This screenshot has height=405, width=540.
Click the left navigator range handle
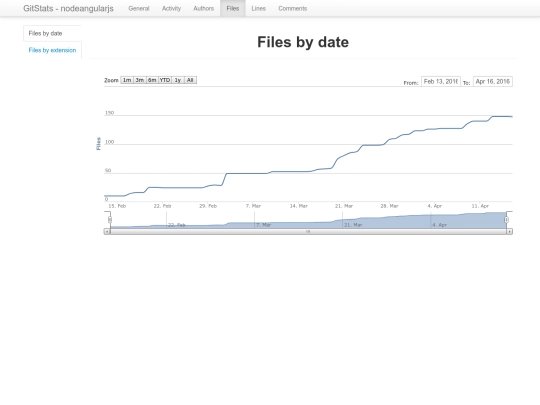pos(110,220)
